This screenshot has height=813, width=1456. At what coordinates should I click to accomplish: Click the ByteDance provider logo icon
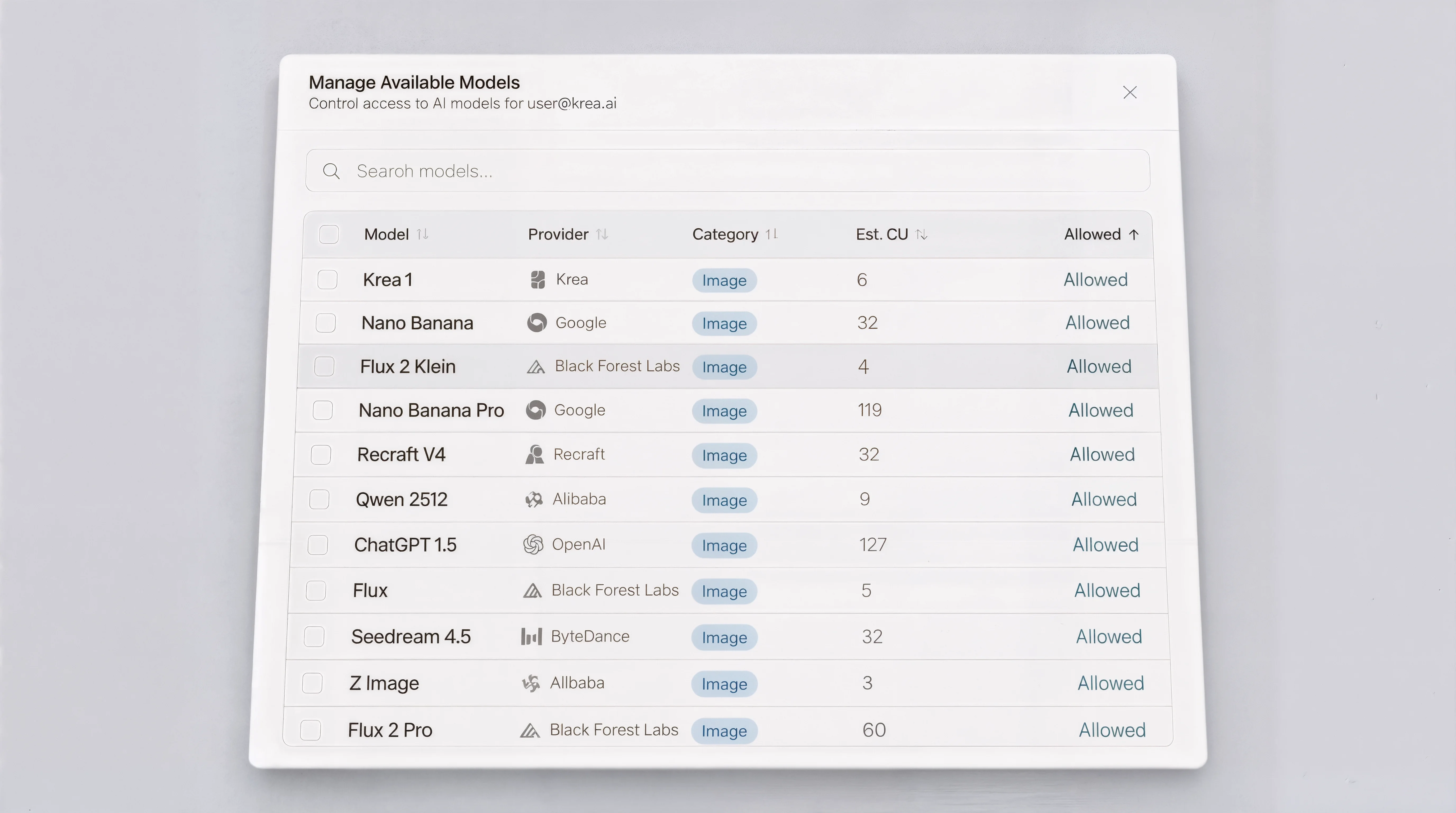(531, 636)
